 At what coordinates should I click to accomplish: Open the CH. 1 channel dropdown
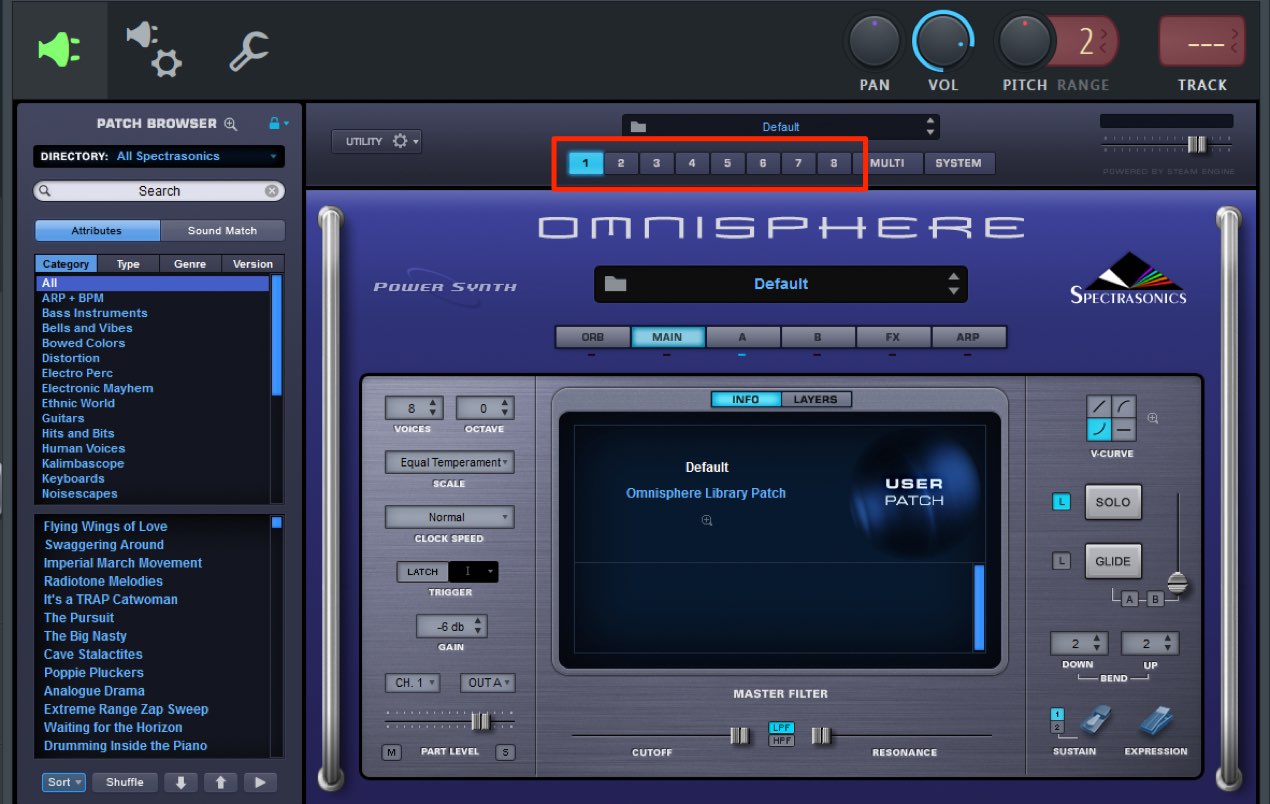pyautogui.click(x=412, y=683)
